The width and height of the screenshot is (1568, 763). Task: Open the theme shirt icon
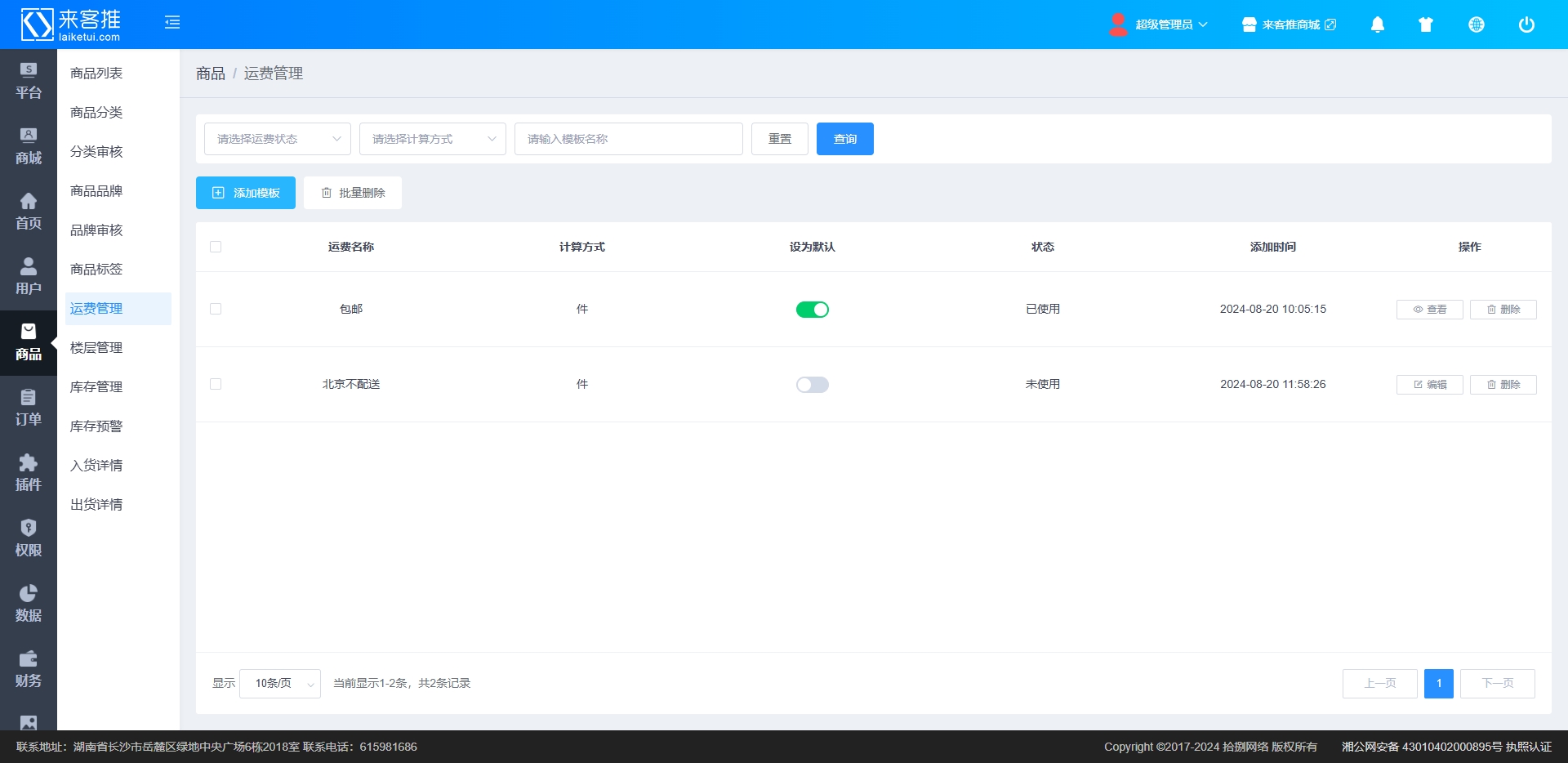1426,25
